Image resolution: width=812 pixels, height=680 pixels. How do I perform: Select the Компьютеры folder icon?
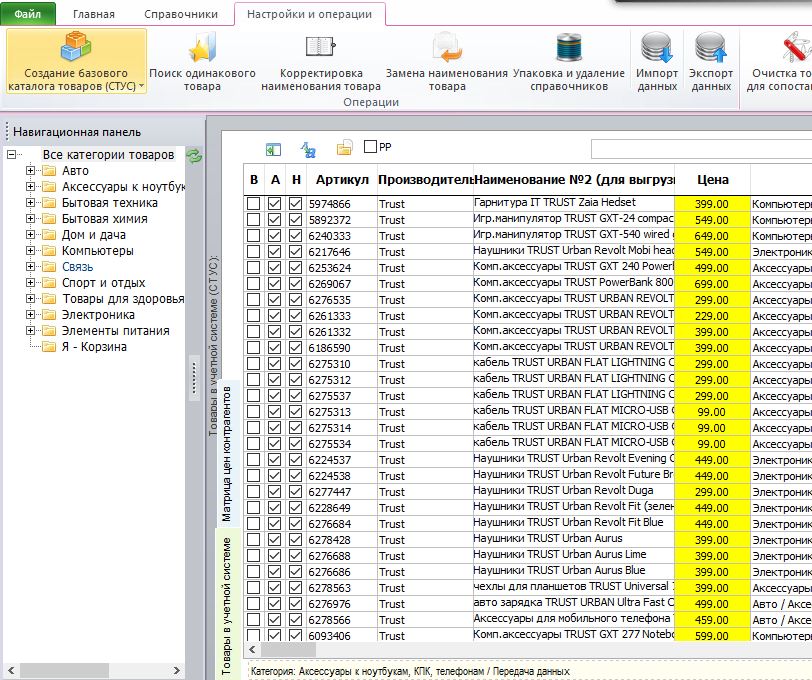tap(49, 251)
